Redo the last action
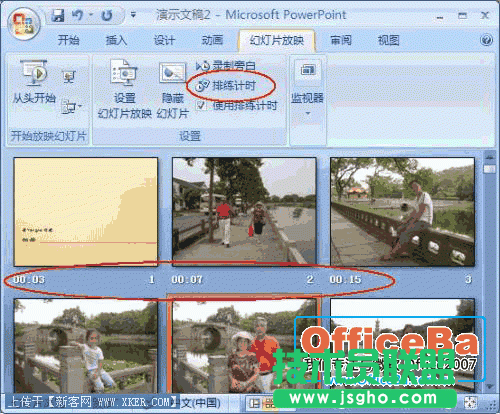This screenshot has height=414, width=500. click(x=107, y=15)
